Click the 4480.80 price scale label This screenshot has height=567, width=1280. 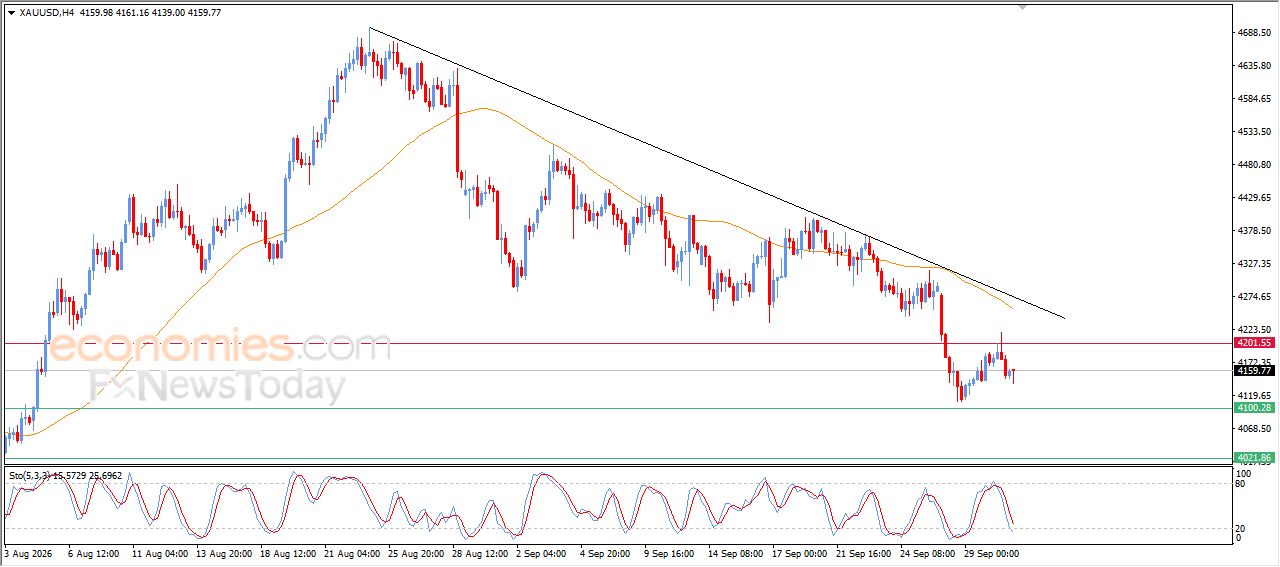point(1253,165)
